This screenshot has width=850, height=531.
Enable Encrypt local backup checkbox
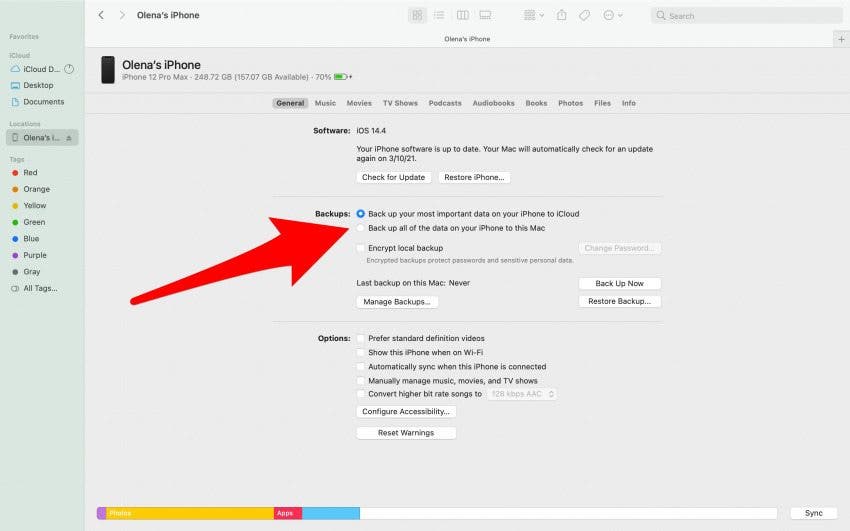(360, 248)
